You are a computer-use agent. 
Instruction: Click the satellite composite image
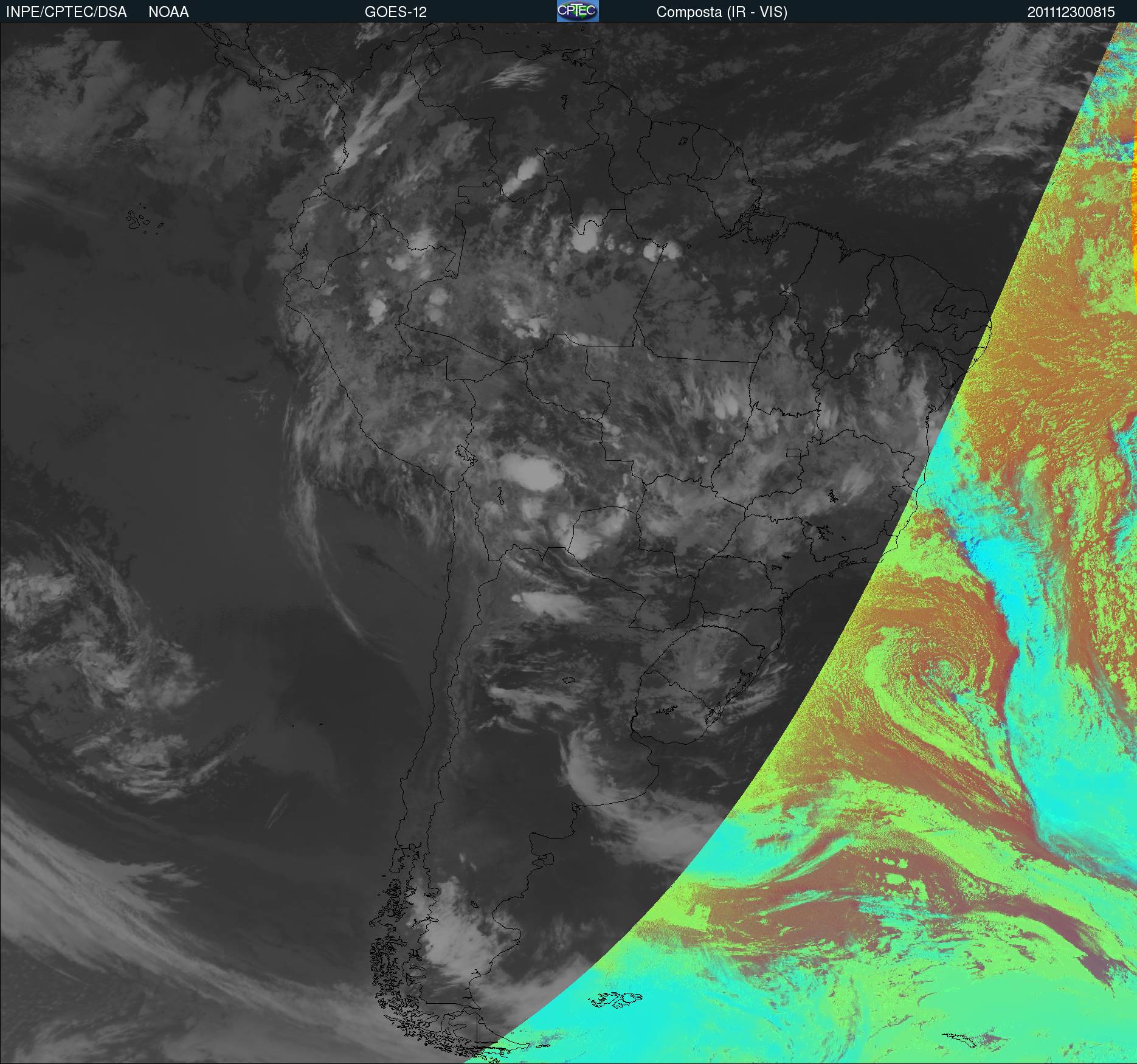click(568, 543)
